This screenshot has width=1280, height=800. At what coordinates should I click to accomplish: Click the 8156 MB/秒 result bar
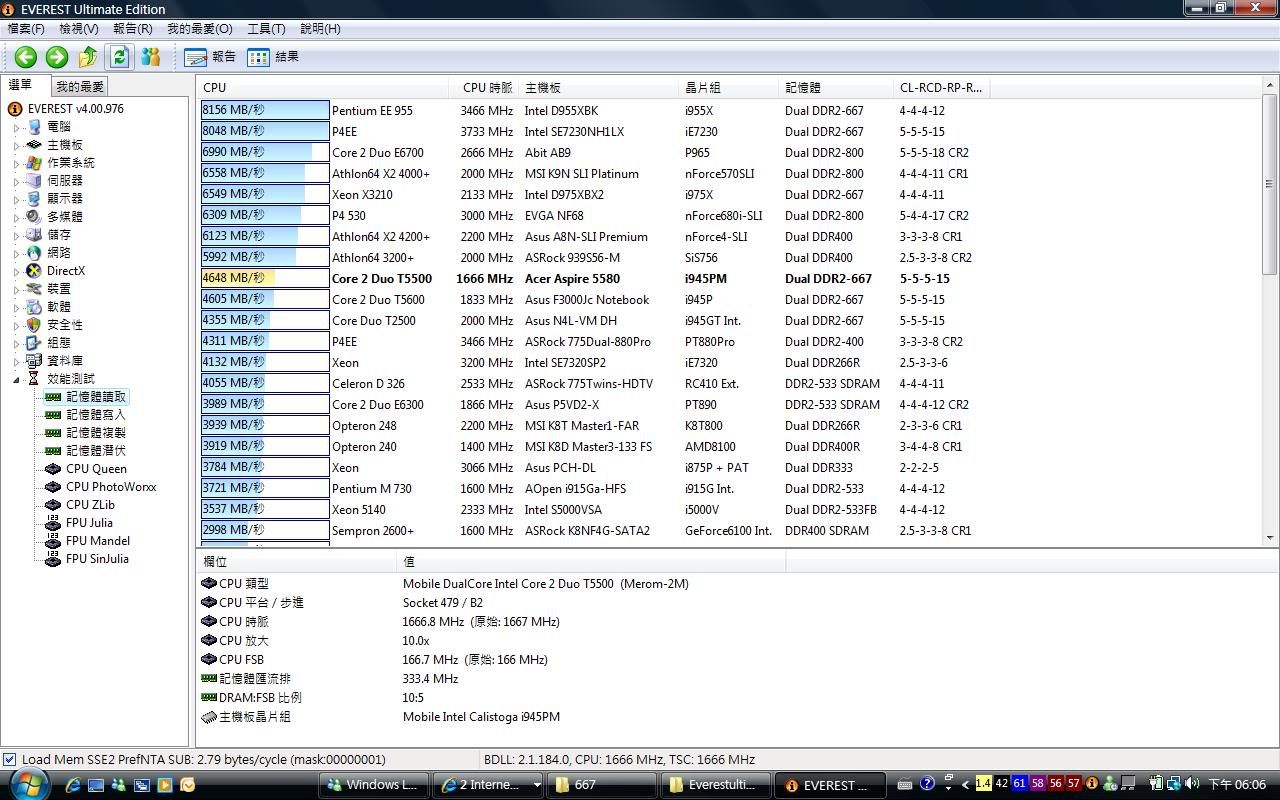coord(265,110)
